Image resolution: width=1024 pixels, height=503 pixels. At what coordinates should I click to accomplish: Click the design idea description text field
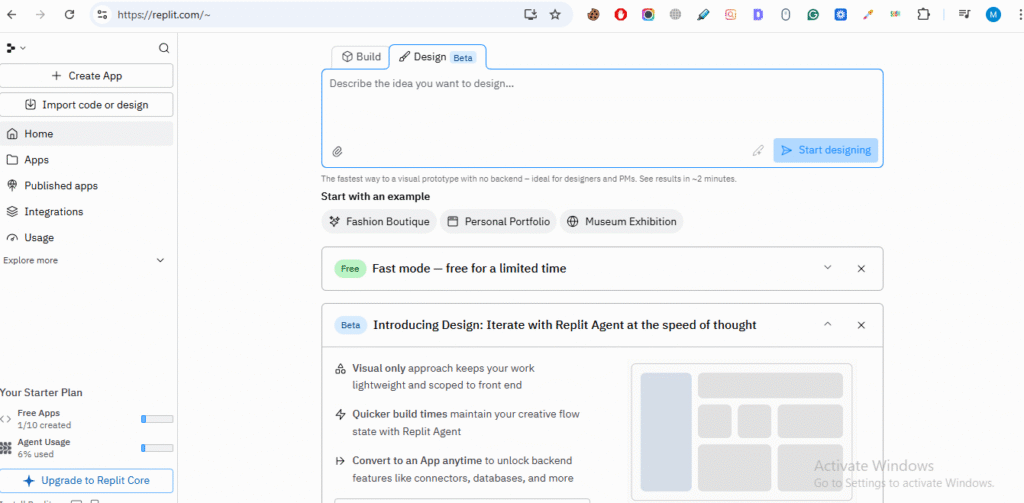tap(600, 105)
